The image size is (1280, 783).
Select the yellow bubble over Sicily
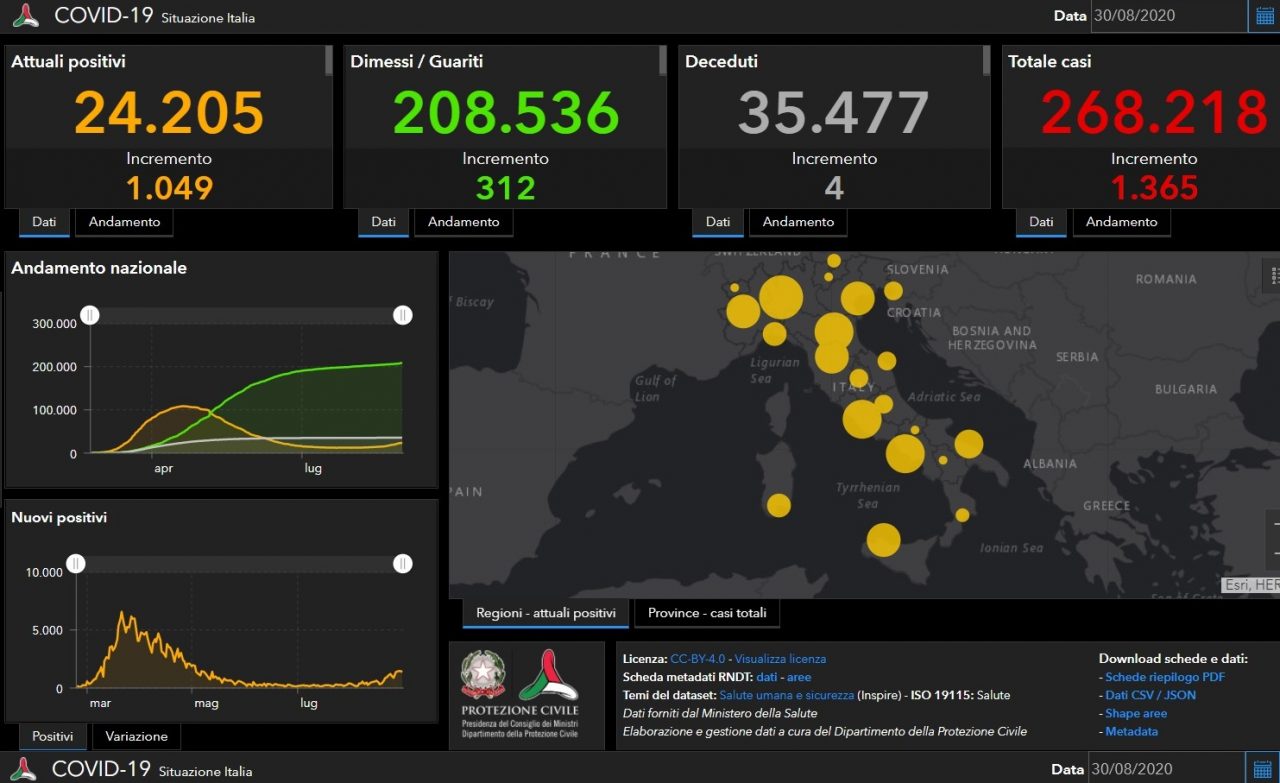coord(883,540)
